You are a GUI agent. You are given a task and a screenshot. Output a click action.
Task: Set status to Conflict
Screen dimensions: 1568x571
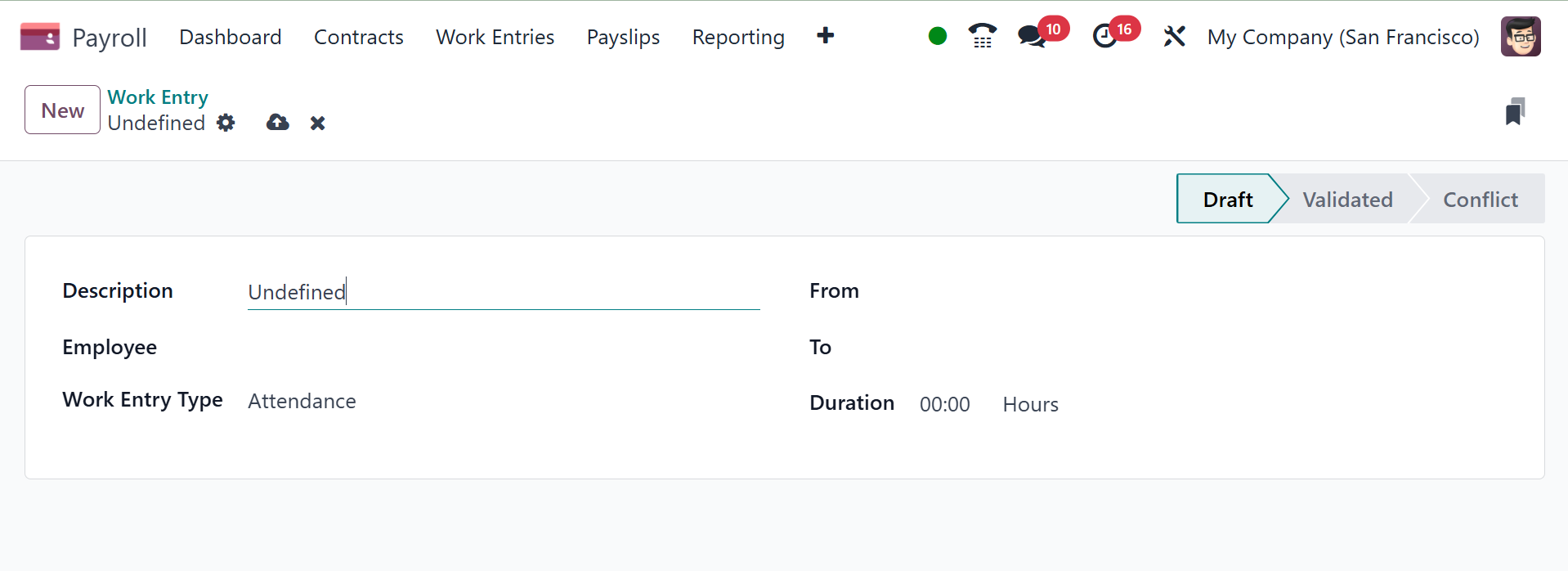point(1480,199)
